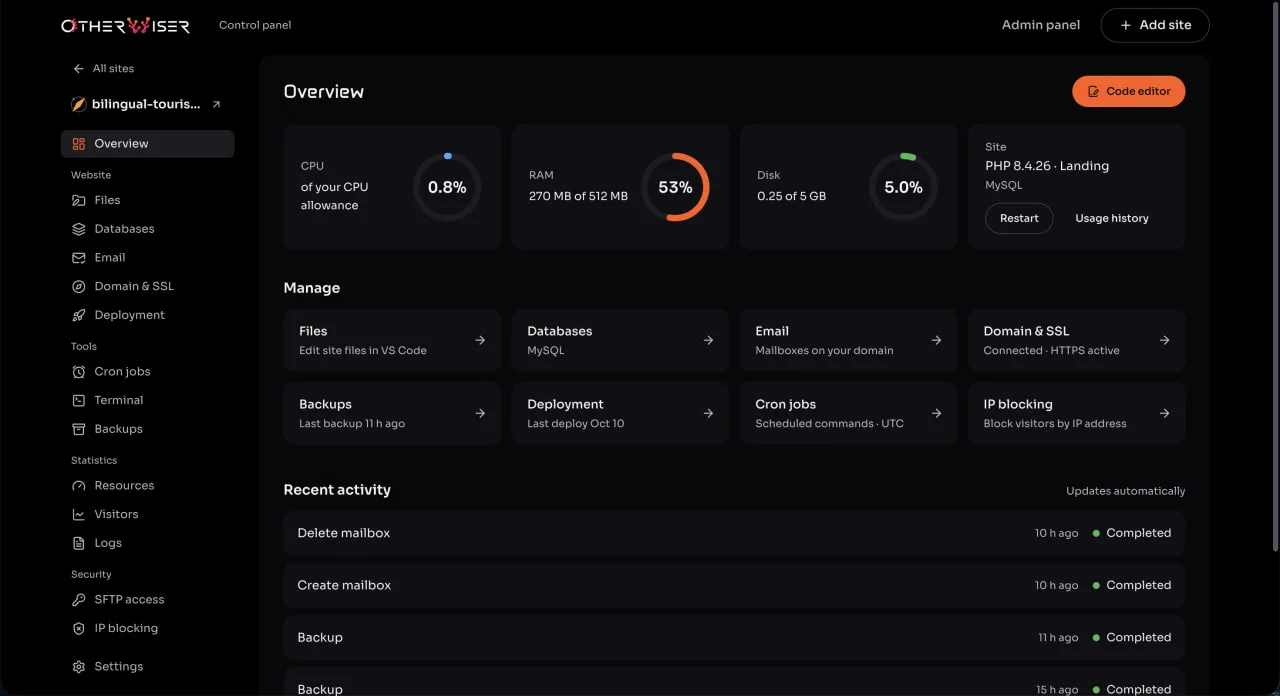Click the Domain & SSL compass icon
The height and width of the screenshot is (696, 1280).
[x=79, y=286]
